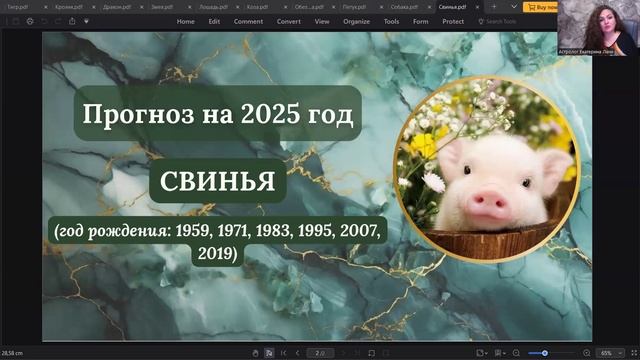Close the Змея.pdf tab
The image size is (640, 360).
coord(189,7)
